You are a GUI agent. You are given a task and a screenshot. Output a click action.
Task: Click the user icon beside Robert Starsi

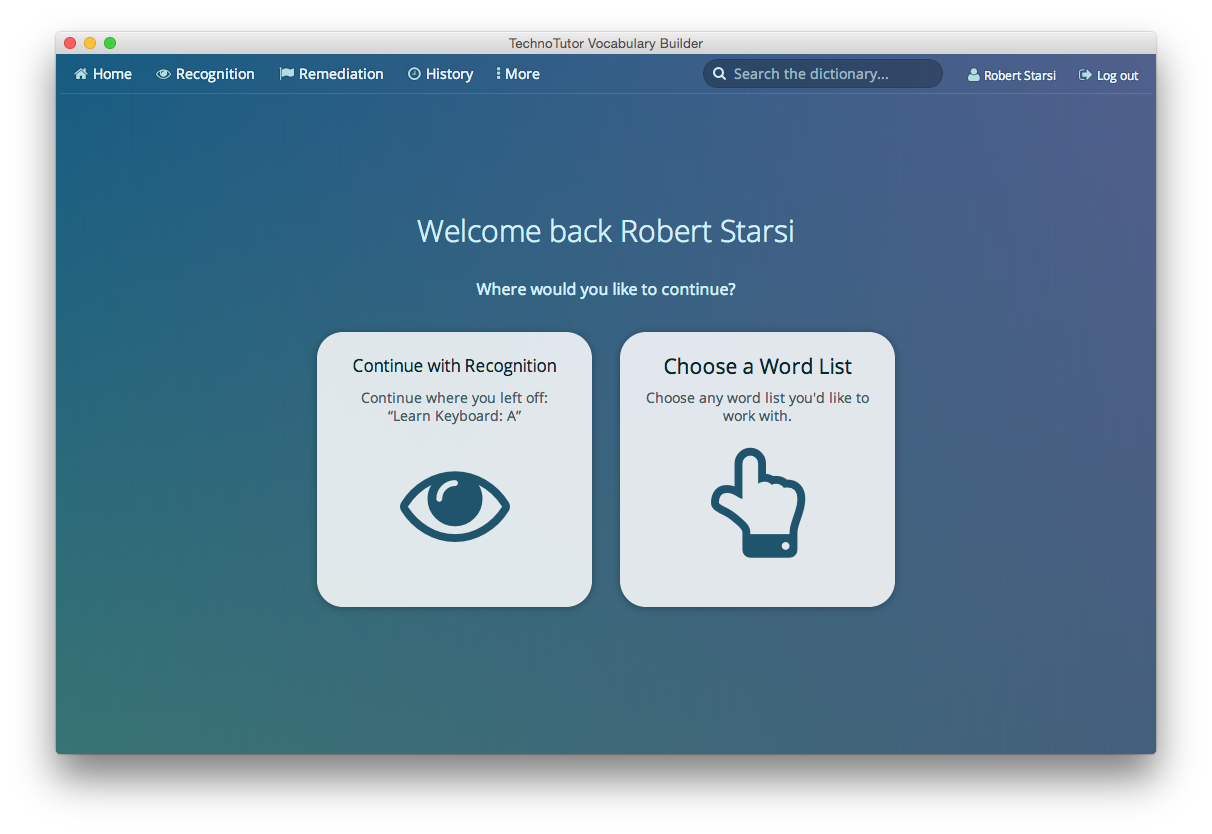[x=972, y=74]
